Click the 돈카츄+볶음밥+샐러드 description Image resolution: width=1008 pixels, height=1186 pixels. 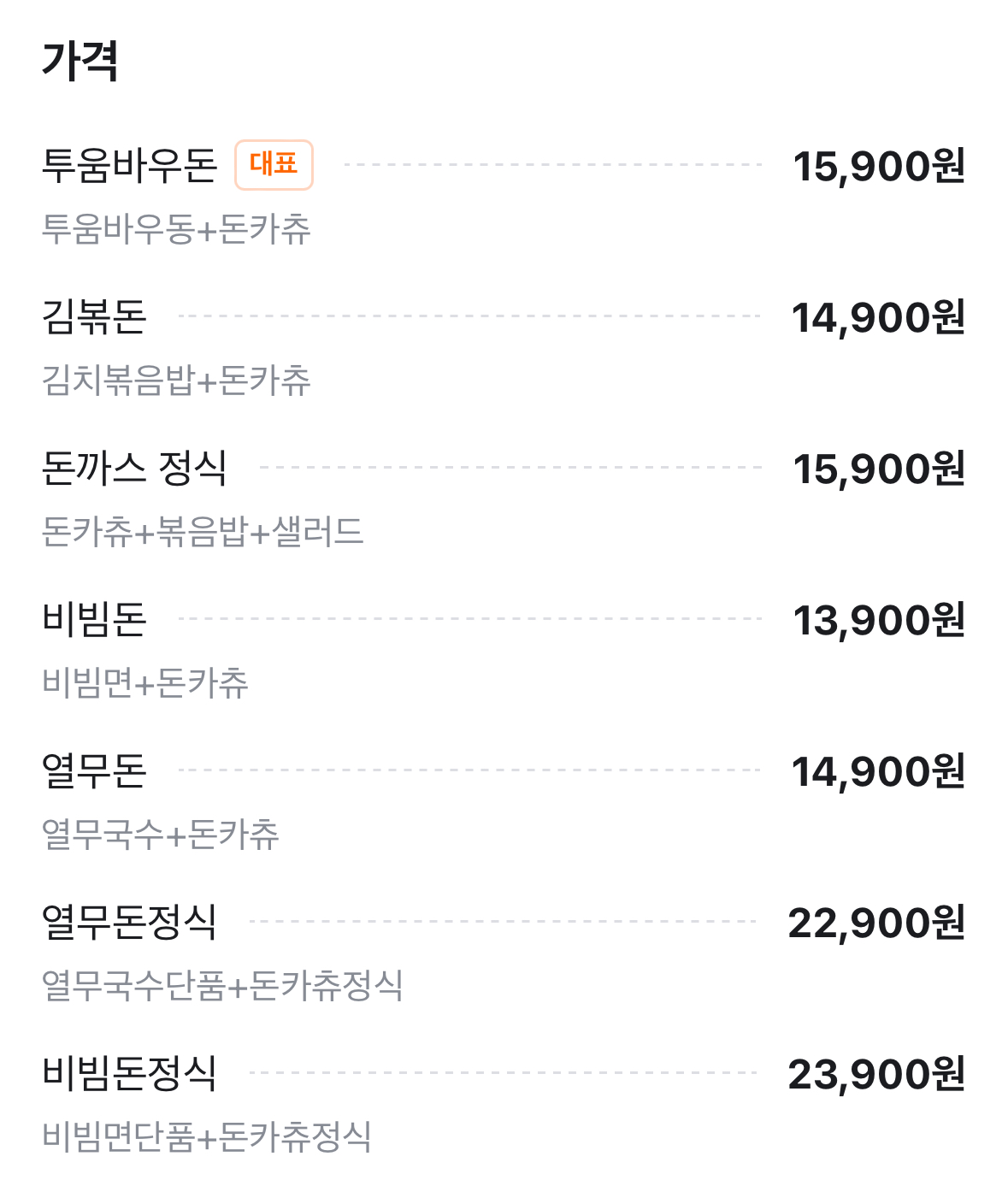tap(203, 532)
